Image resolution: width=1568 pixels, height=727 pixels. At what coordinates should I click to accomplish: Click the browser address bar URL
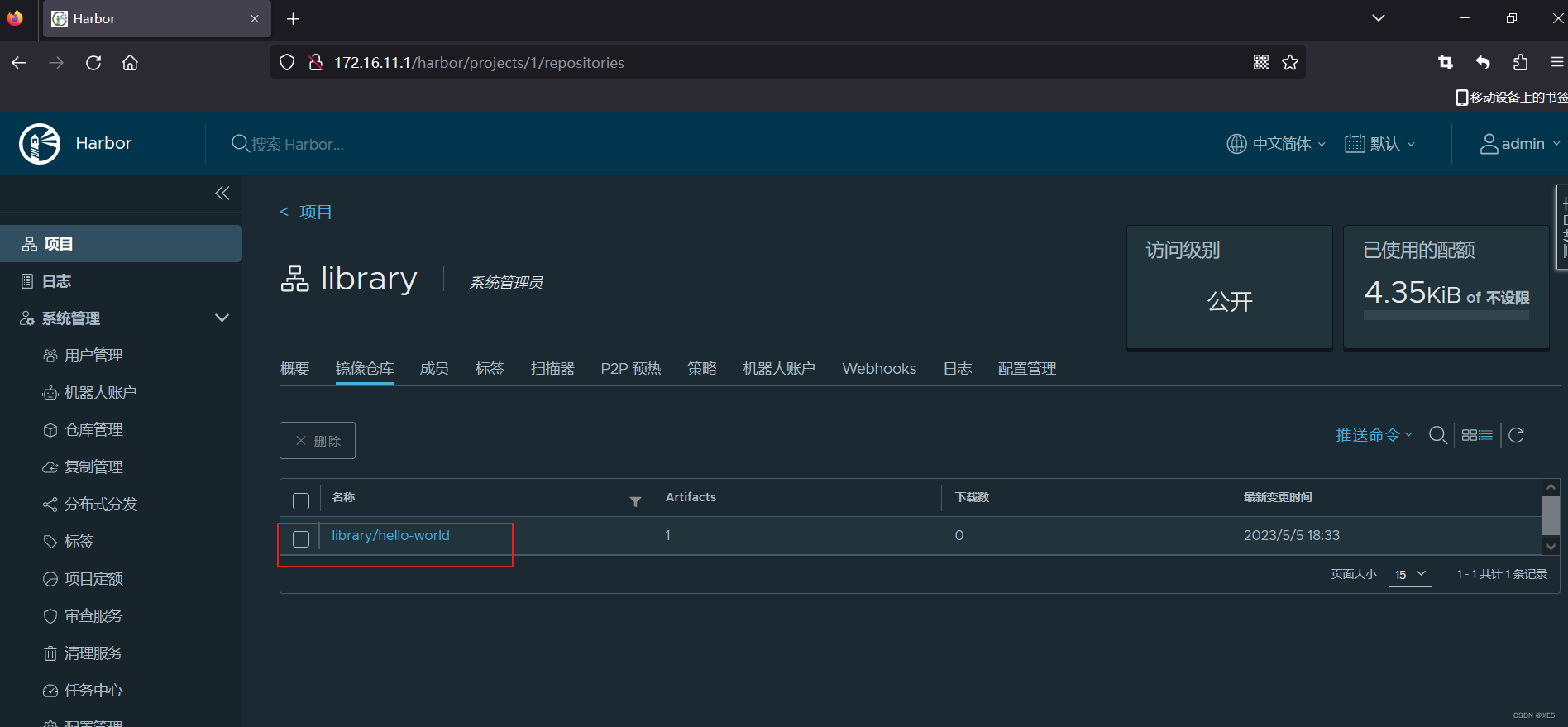[479, 63]
